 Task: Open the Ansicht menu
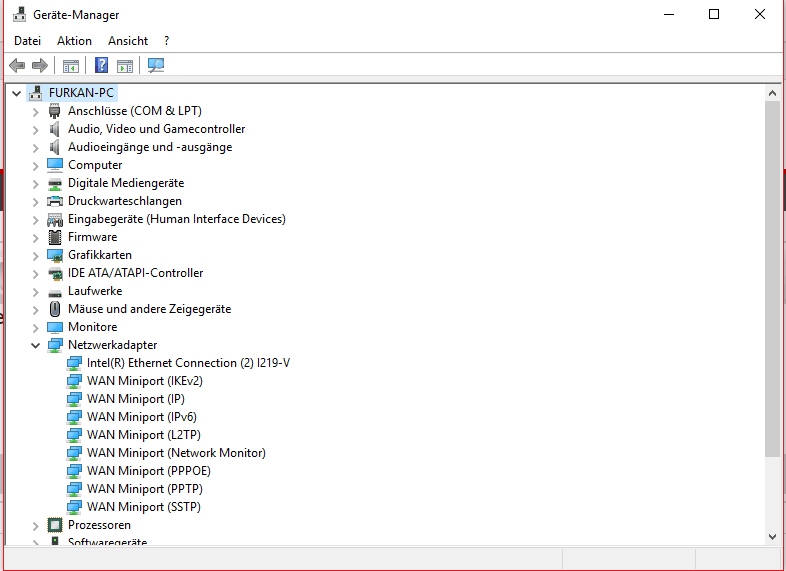tap(128, 41)
